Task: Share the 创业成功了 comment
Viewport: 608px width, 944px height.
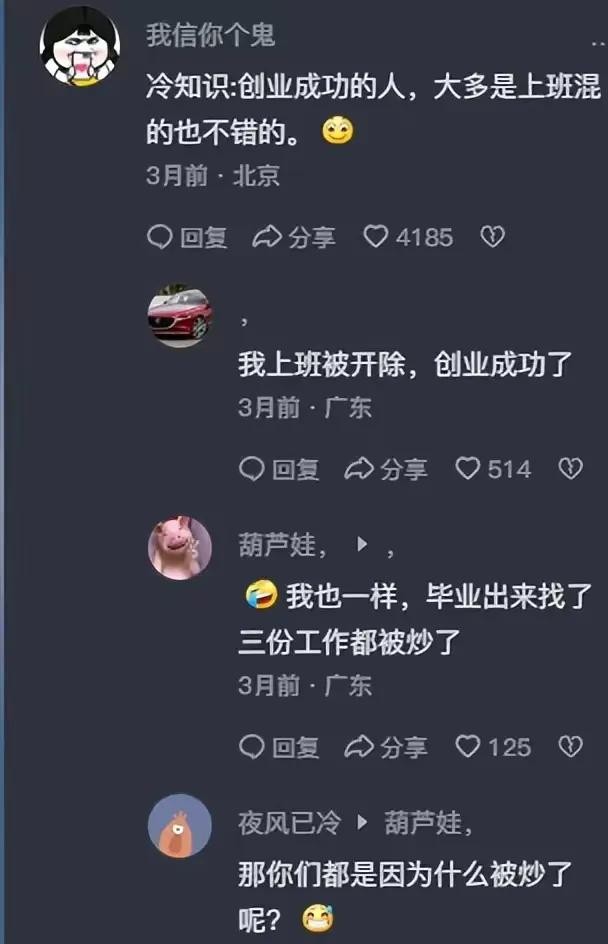Action: click(x=386, y=469)
